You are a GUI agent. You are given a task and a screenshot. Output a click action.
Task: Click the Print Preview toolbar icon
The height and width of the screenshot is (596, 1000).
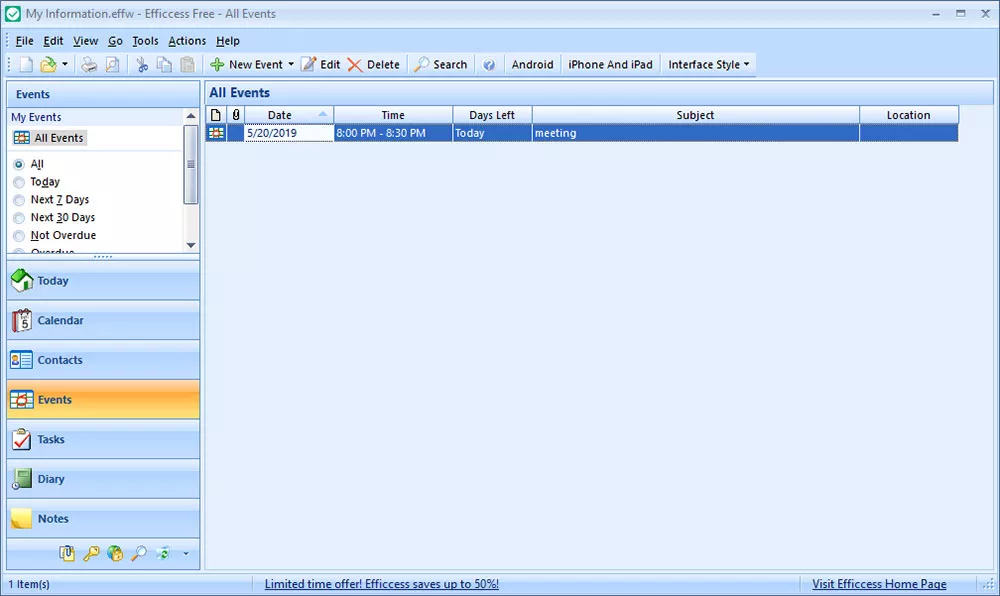click(112, 64)
